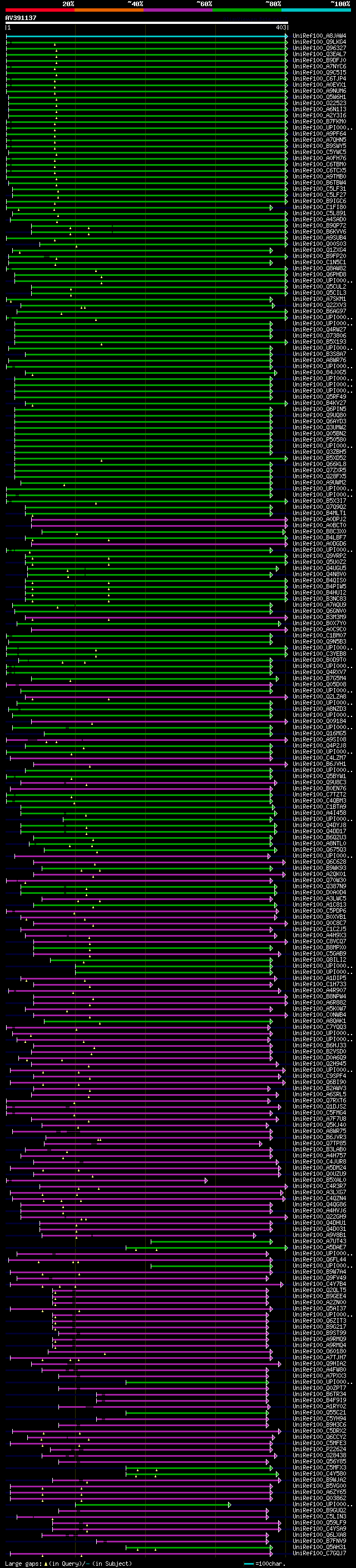Open hit UniRef100_B9DFJ0

(319, 60)
